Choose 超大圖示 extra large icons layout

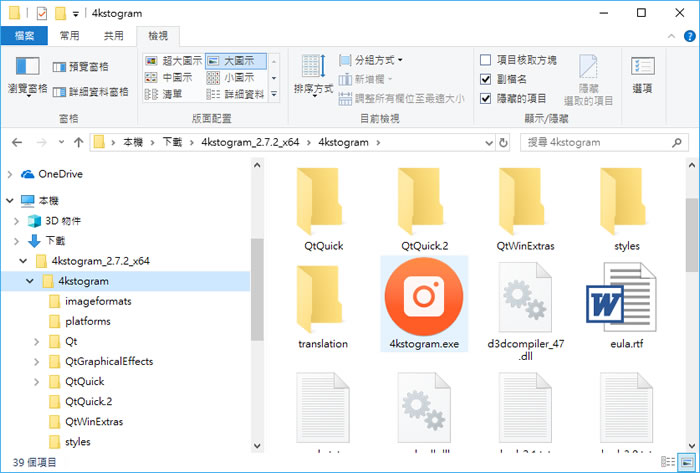174,61
